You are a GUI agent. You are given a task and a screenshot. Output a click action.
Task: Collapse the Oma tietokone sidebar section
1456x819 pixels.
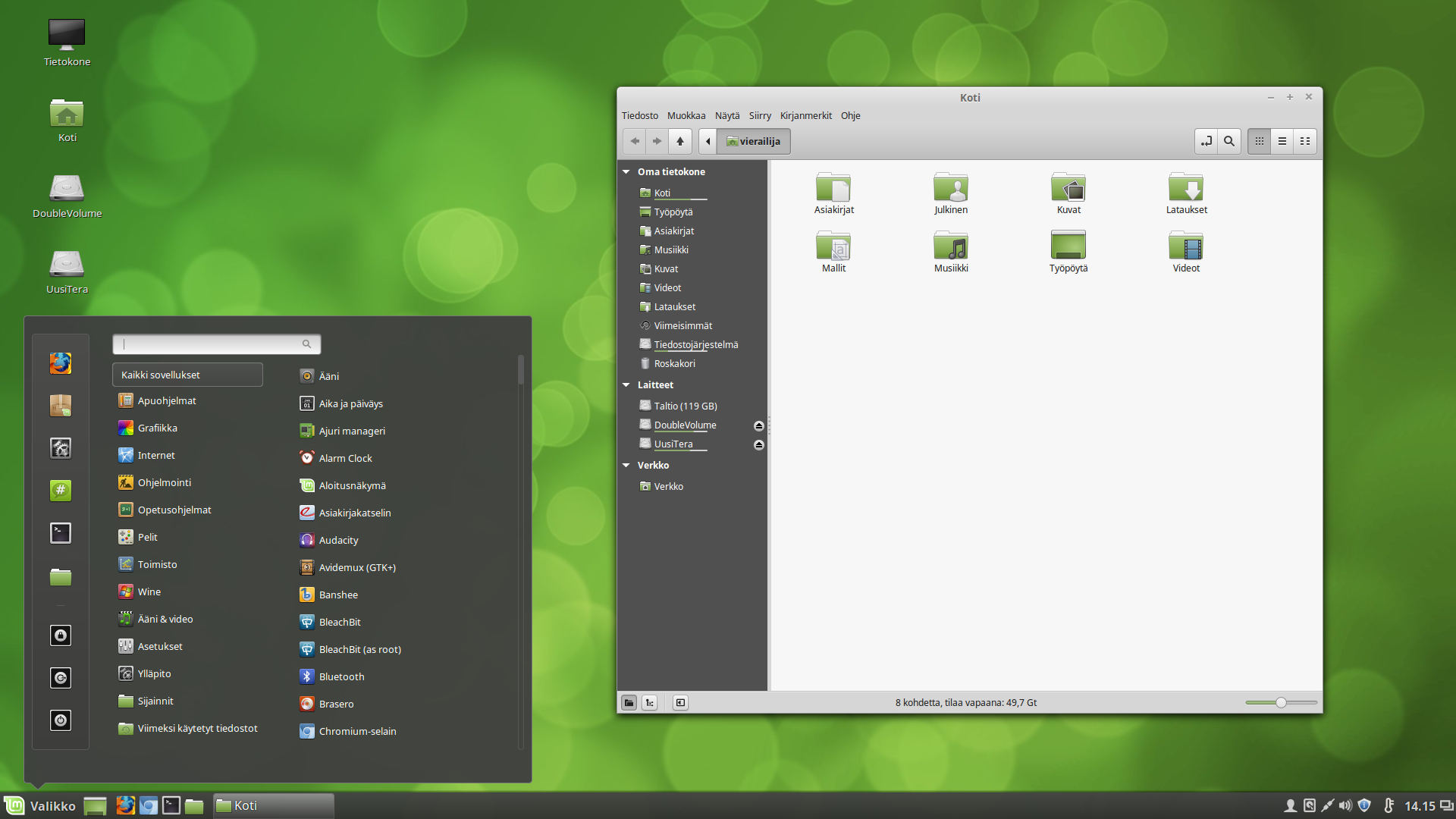coord(626,172)
